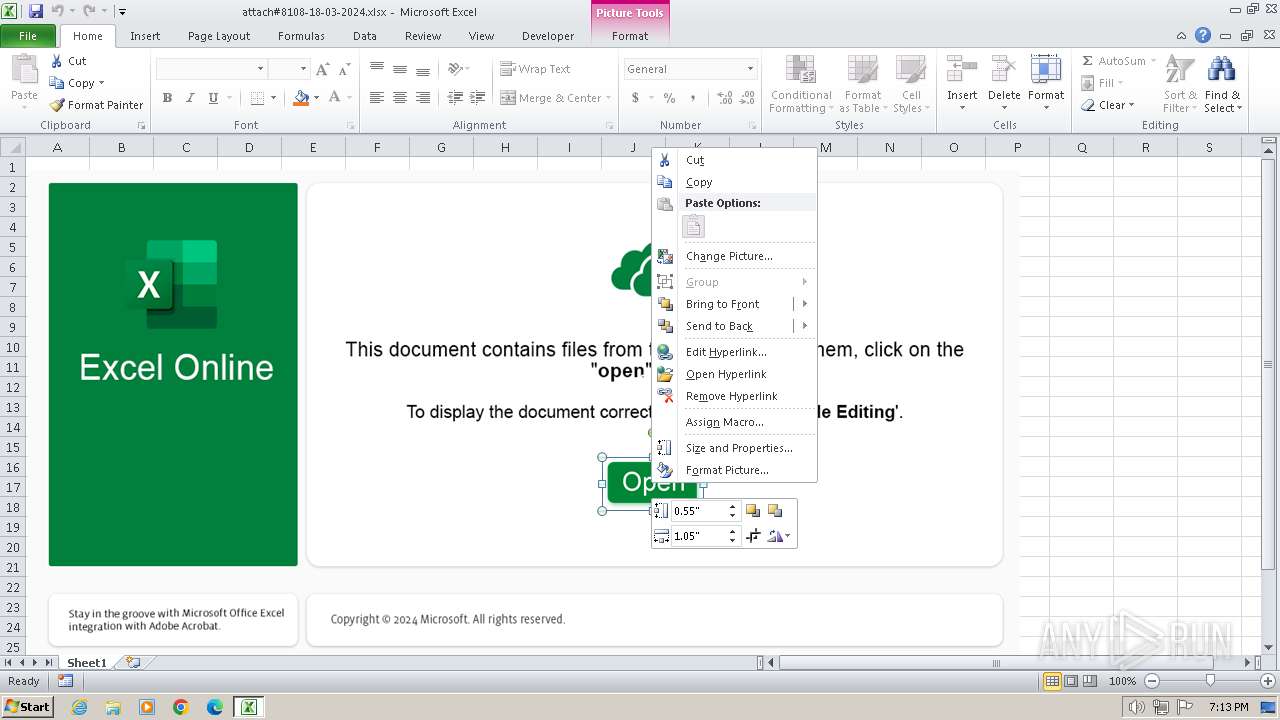The height and width of the screenshot is (720, 1280).
Task: Switch to the Formulas tab
Action: pos(301,36)
